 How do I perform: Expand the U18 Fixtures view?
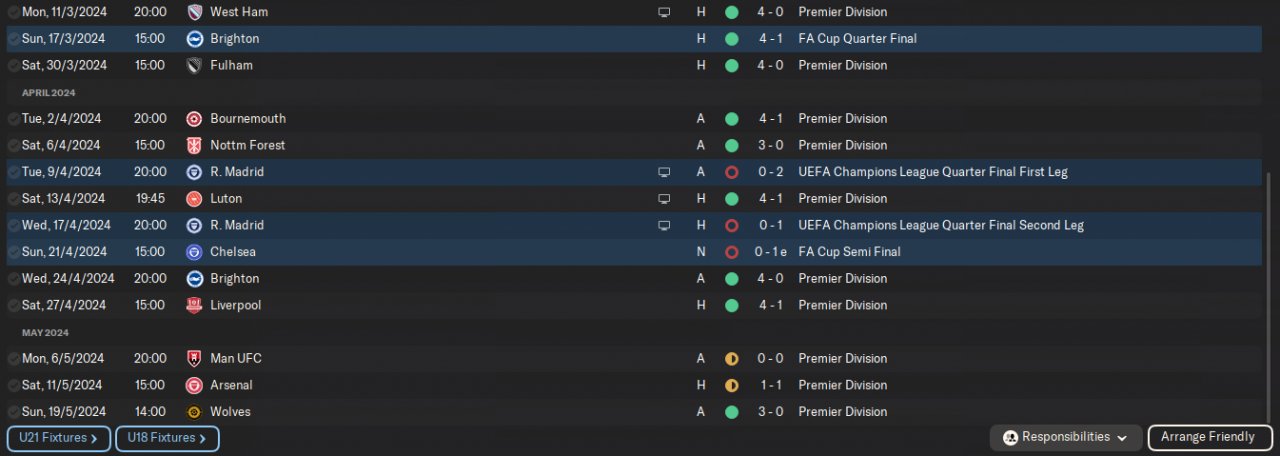click(x=167, y=438)
